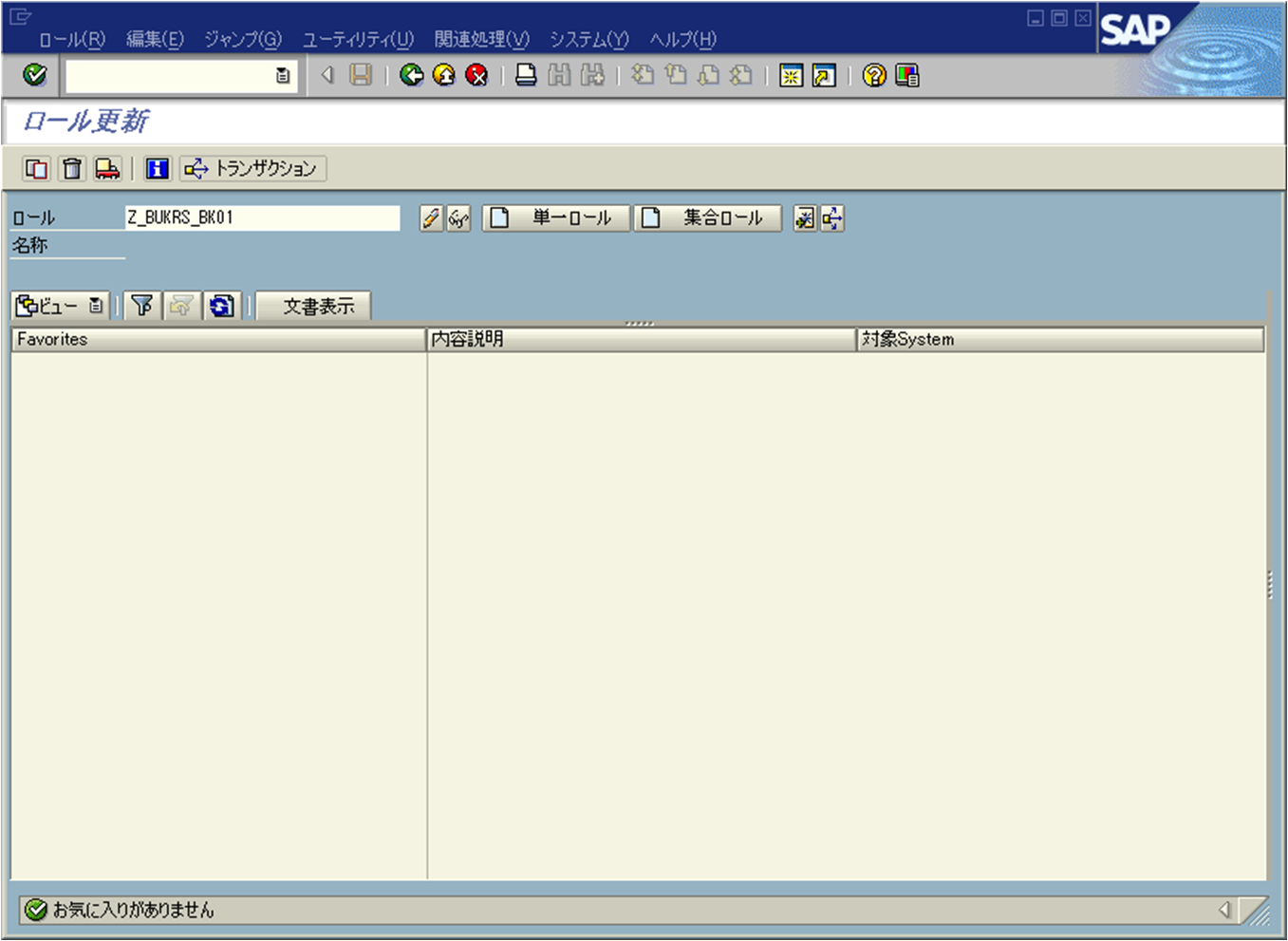Set a filter for the favorites list
Image resolution: width=1288 pixels, height=941 pixels.
[142, 306]
